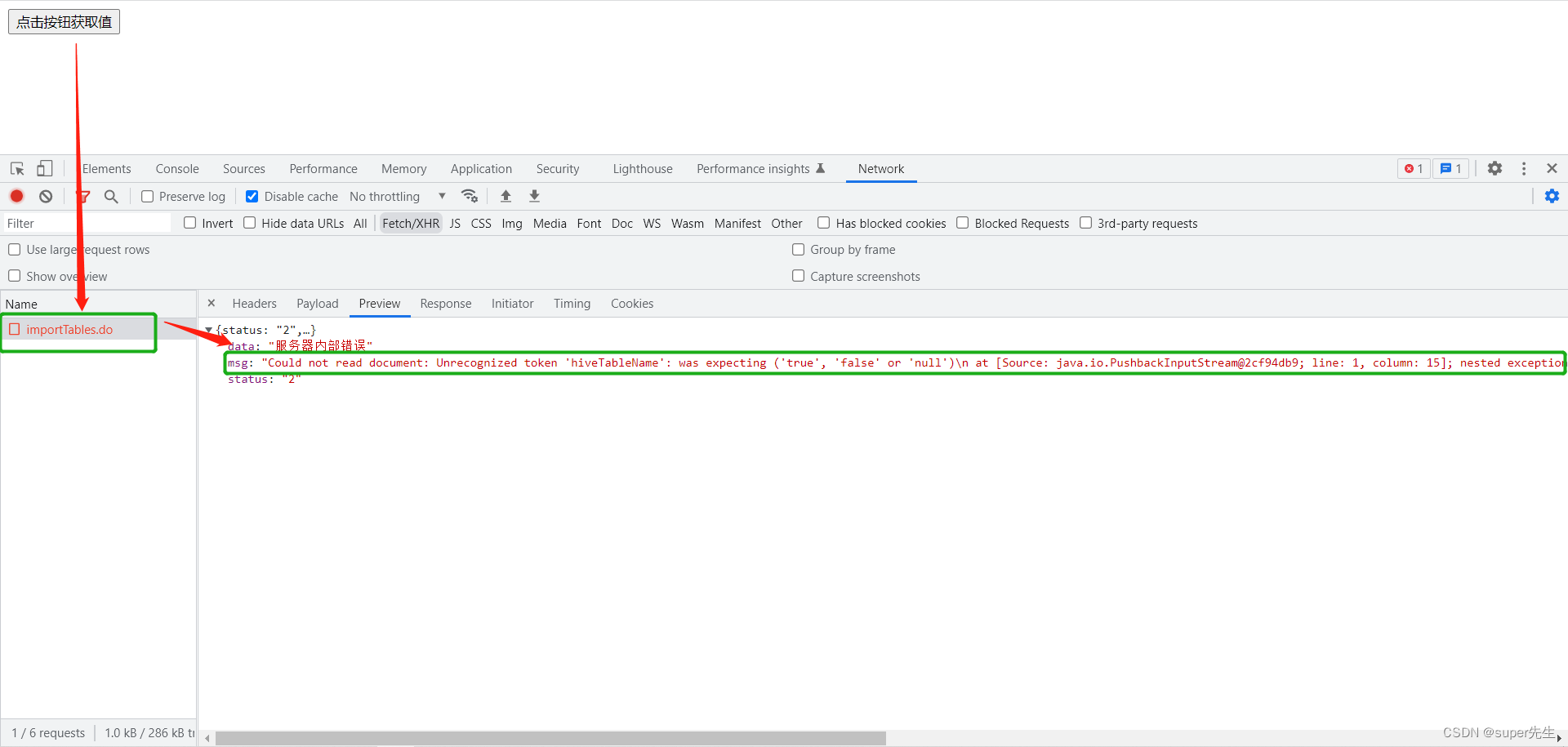Open the Timing tab

tap(572, 303)
